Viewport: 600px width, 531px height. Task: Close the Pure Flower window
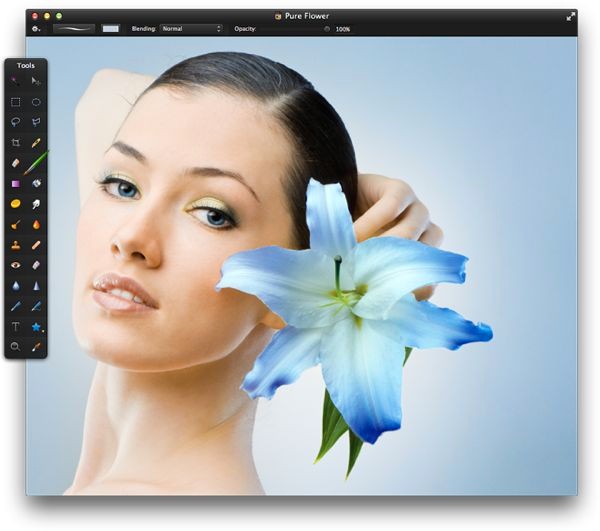[35, 16]
